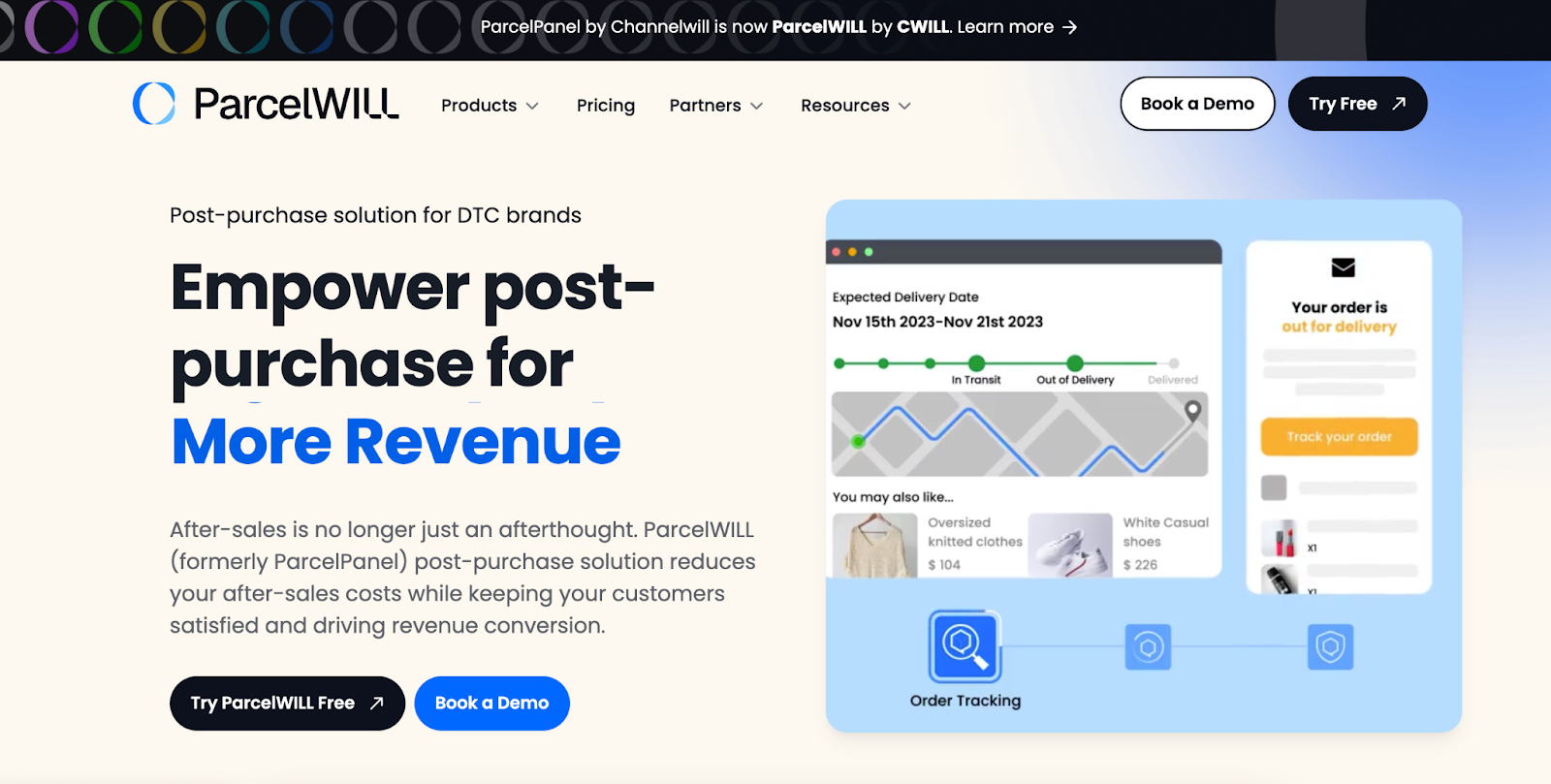The width and height of the screenshot is (1551, 784).
Task: Click 'Oversized knitted clothes' product name
Action: tap(975, 532)
